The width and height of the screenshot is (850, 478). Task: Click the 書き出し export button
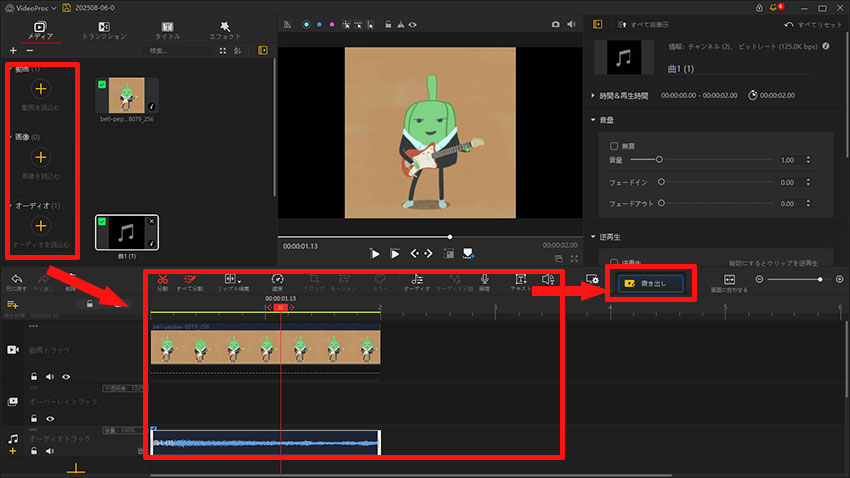click(651, 283)
